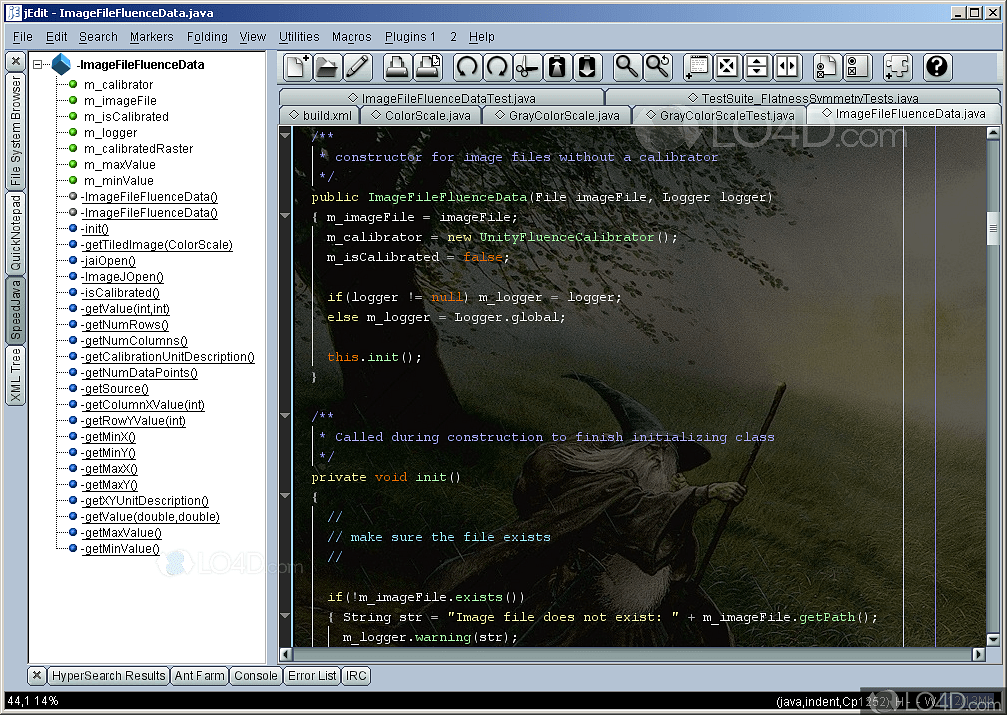The height and width of the screenshot is (715, 1007).
Task: Click the open file folder icon
Action: pyautogui.click(x=327, y=67)
